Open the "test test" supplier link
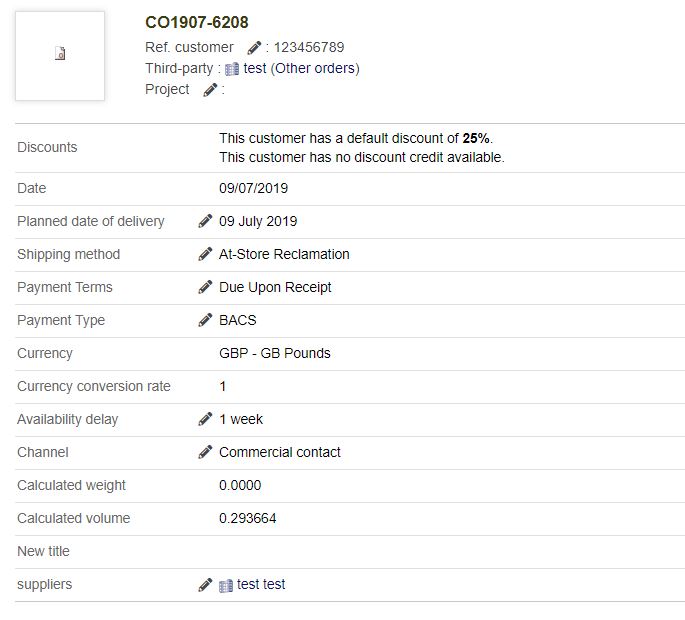 [x=261, y=584]
